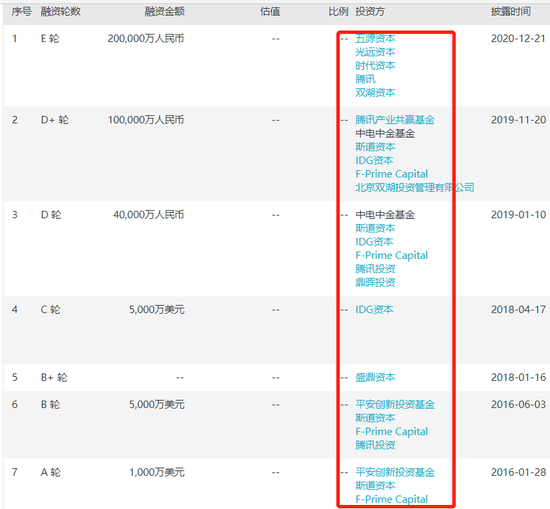Open 斯道资本 link in B轮 row
Screen dimensions: 550x509
375,418
